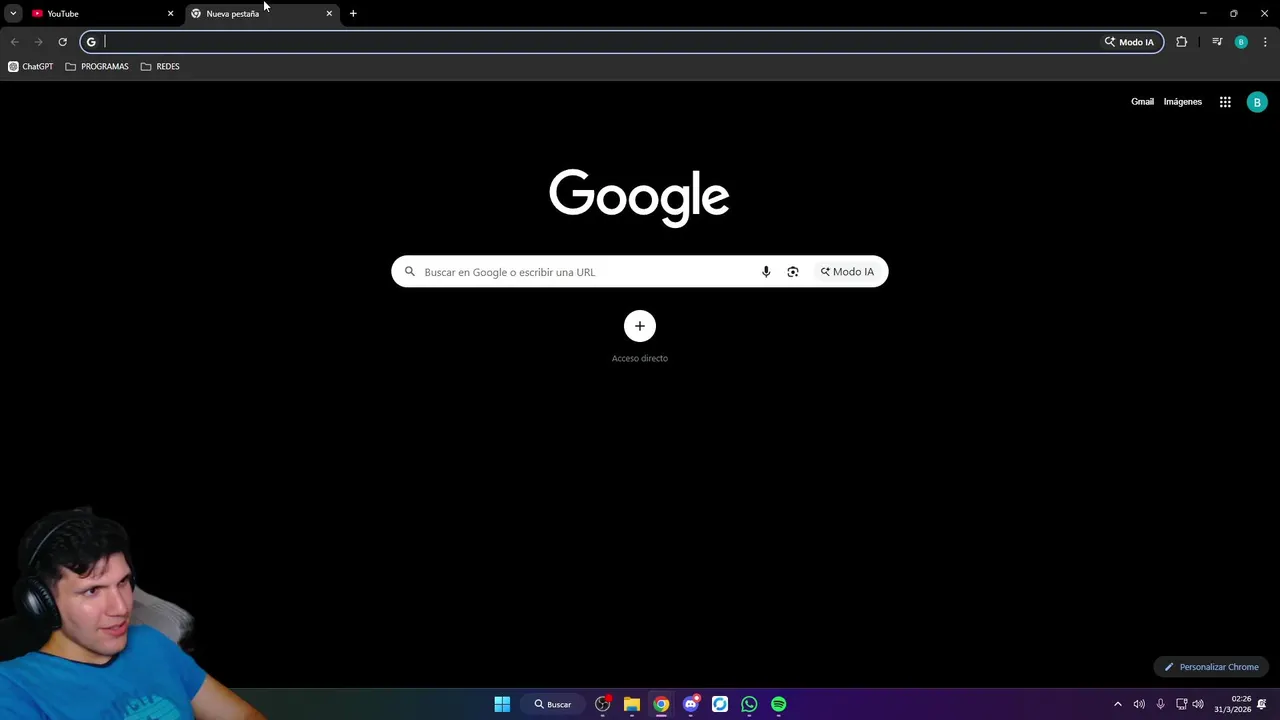Click Personalizar Chrome button

pos(1211,667)
